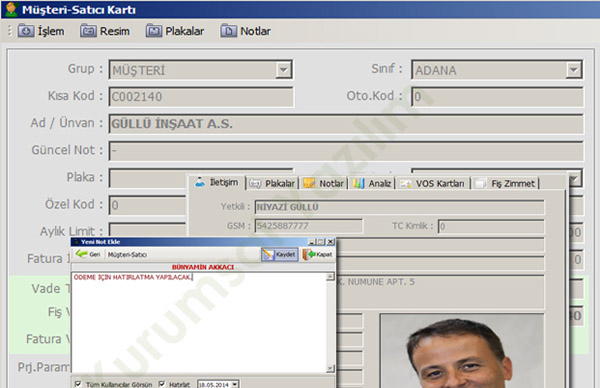The width and height of the screenshot is (600, 388).
Task: Click the Plaka input field
Action: pyautogui.click(x=148, y=178)
